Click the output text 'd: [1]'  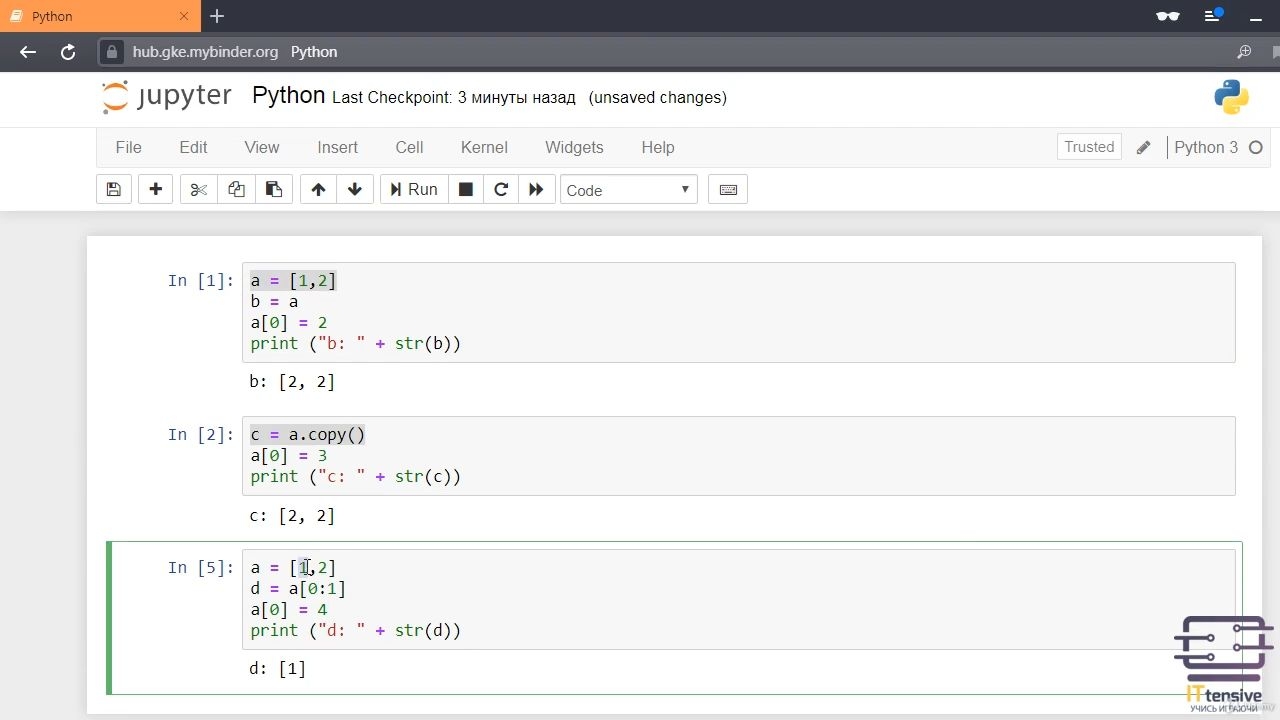pyautogui.click(x=278, y=669)
